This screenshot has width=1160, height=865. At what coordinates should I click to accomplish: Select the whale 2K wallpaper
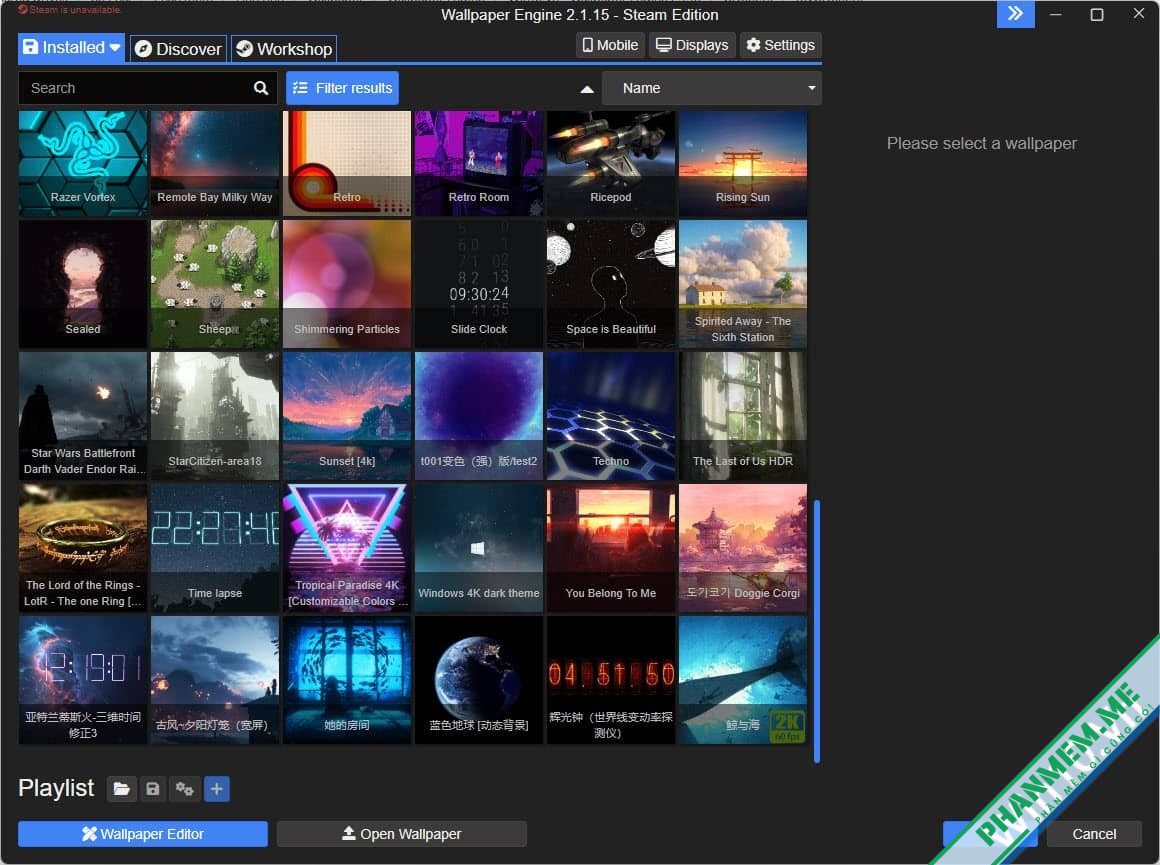[x=743, y=680]
